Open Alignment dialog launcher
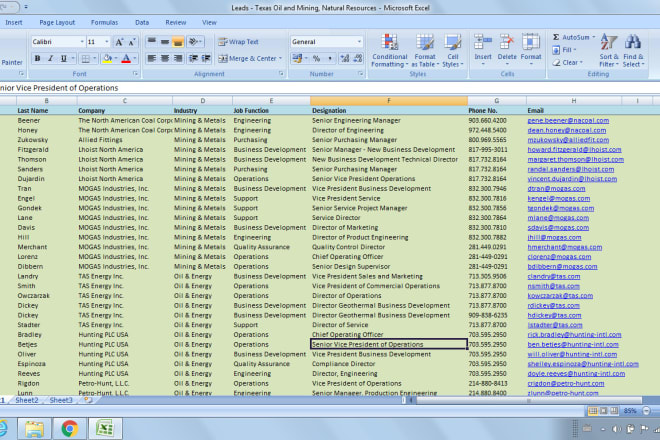660x440 pixels. [281, 74]
